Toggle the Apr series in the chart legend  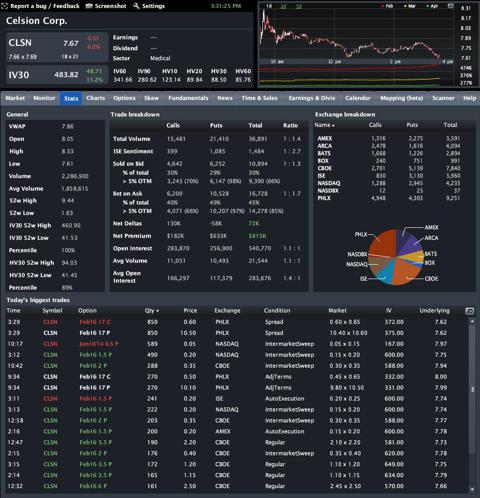(x=432, y=6)
